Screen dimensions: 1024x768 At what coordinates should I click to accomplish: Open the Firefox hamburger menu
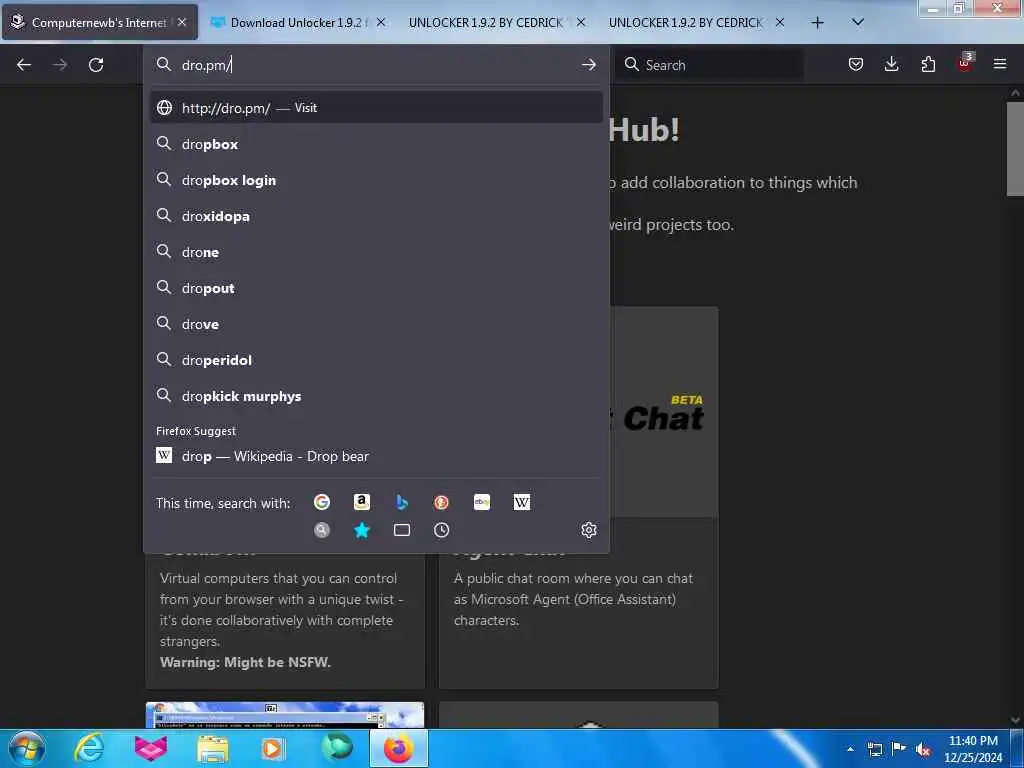pyautogui.click(x=1000, y=65)
